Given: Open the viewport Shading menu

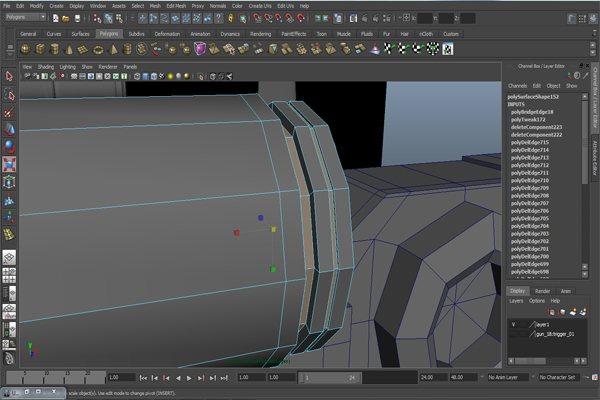Looking at the screenshot, I should click(46, 67).
